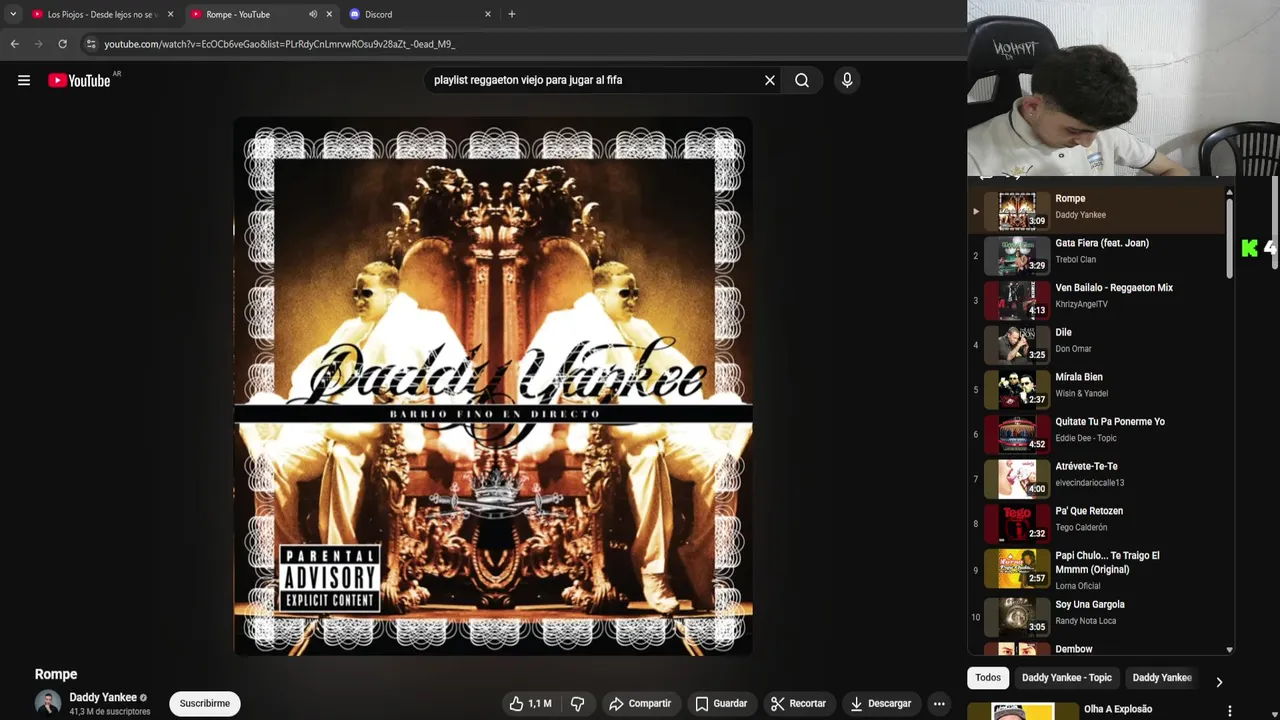Click Trebol Clan artist name

tap(1075, 260)
